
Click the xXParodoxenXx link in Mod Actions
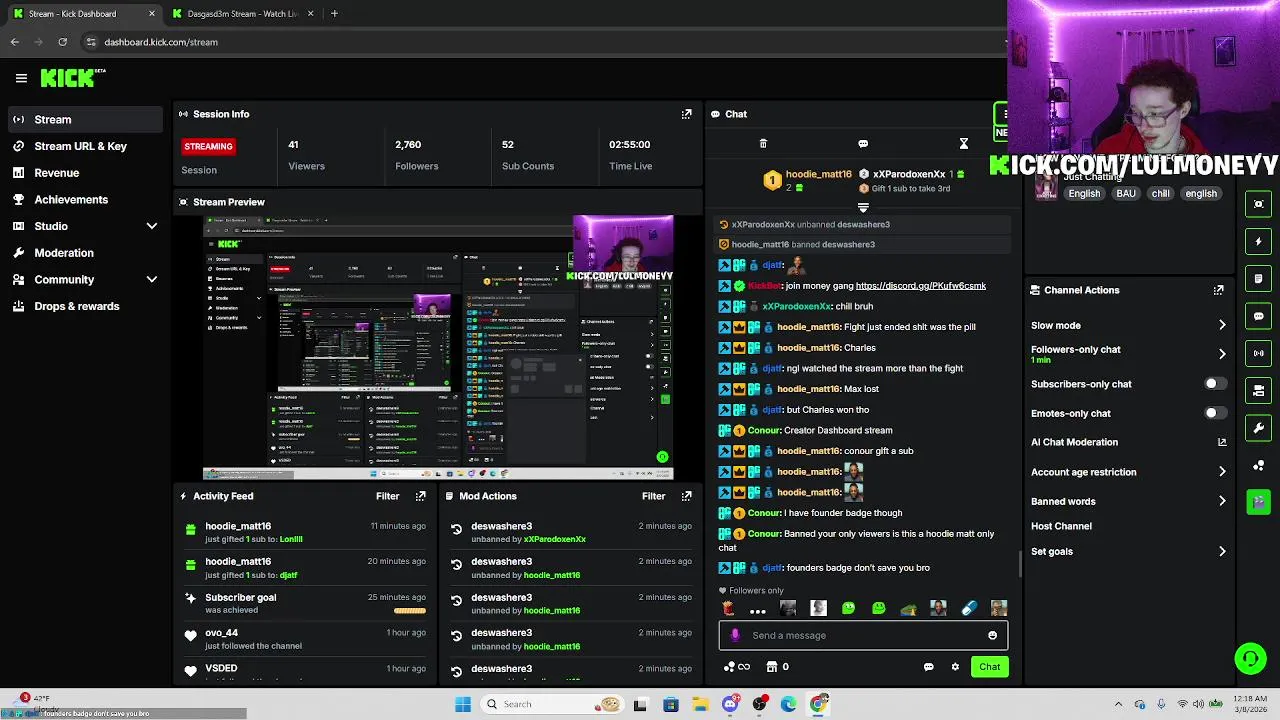(555, 539)
